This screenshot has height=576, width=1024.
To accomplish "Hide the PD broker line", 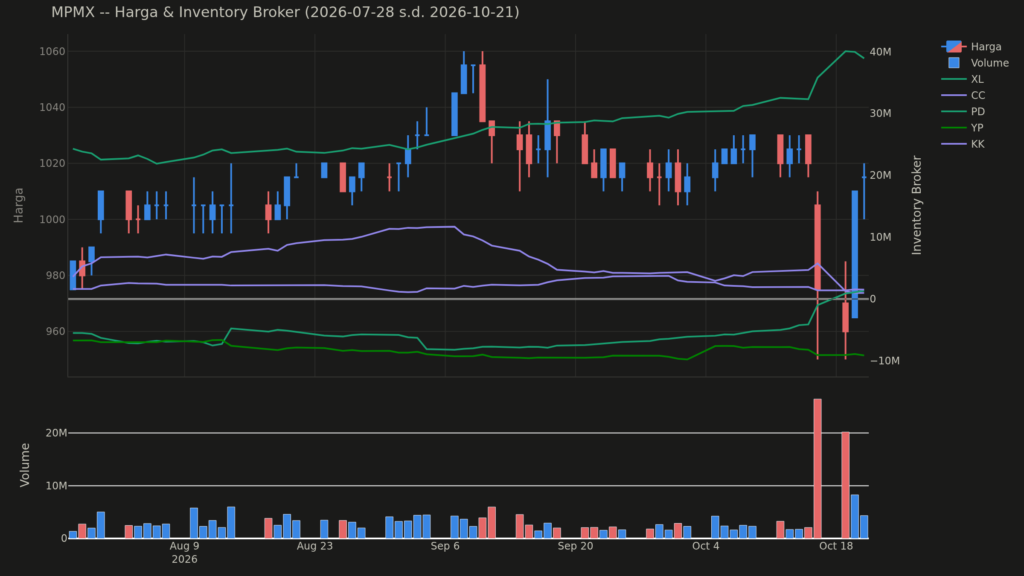I will 963,112.
